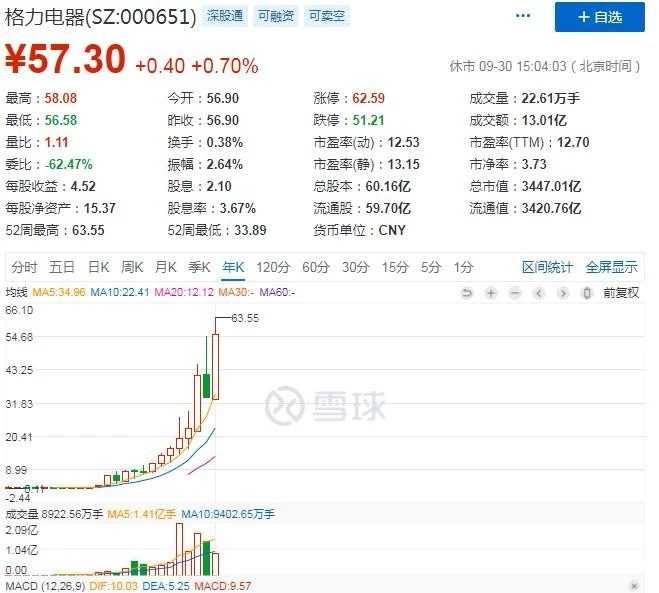Click the green candlestick in the price chart
Image resolution: width=659 pixels, height=593 pixels.
206,385
